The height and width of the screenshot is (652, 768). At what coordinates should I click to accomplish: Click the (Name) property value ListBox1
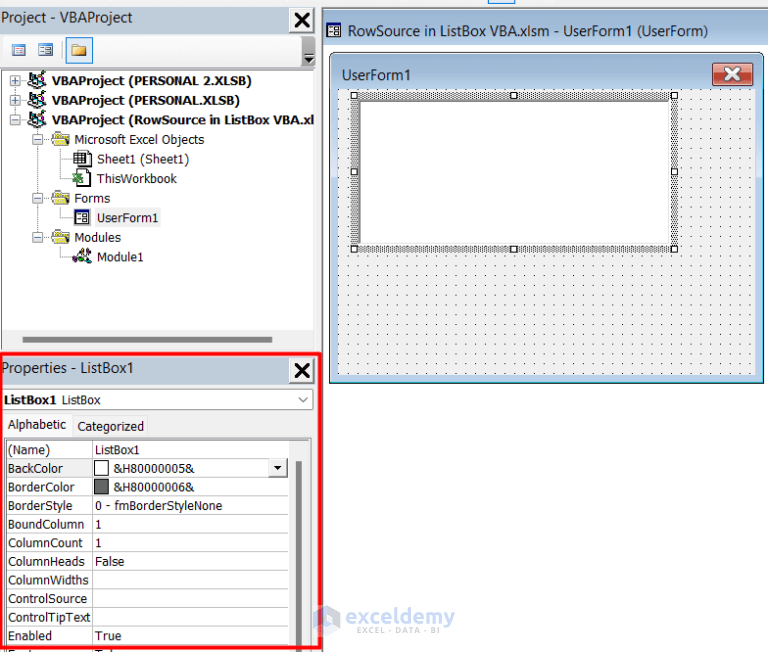coord(191,450)
